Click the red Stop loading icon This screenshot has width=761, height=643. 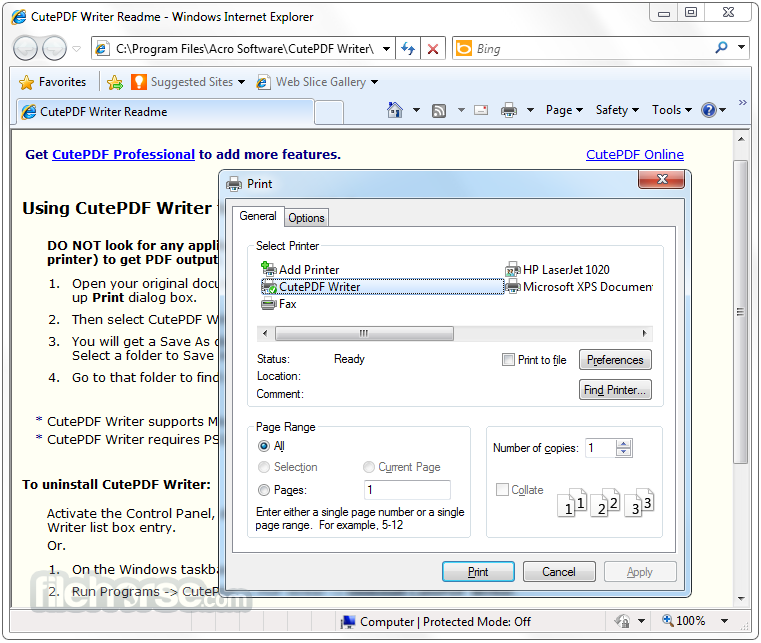[432, 48]
